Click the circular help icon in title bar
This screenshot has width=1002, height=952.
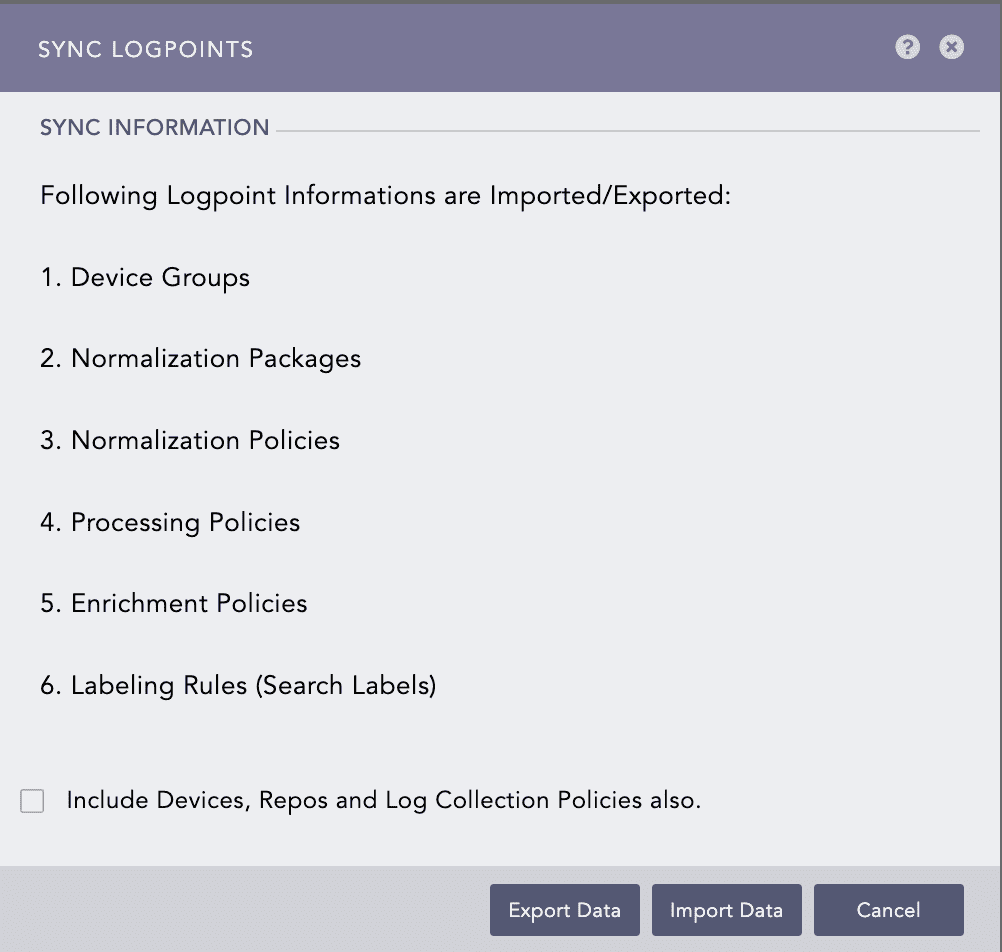pyautogui.click(x=907, y=47)
